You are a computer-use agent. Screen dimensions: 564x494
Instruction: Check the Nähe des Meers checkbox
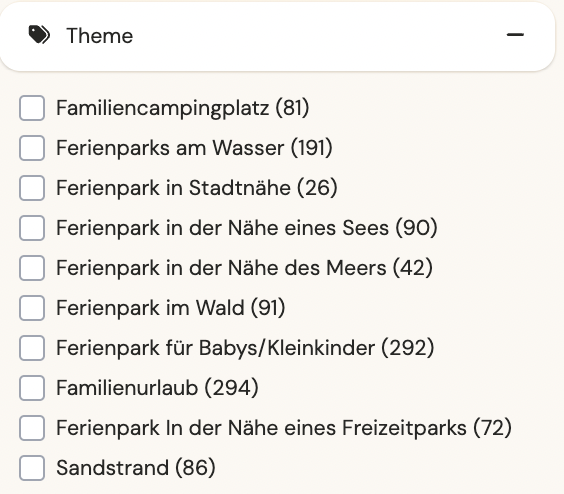(x=32, y=268)
